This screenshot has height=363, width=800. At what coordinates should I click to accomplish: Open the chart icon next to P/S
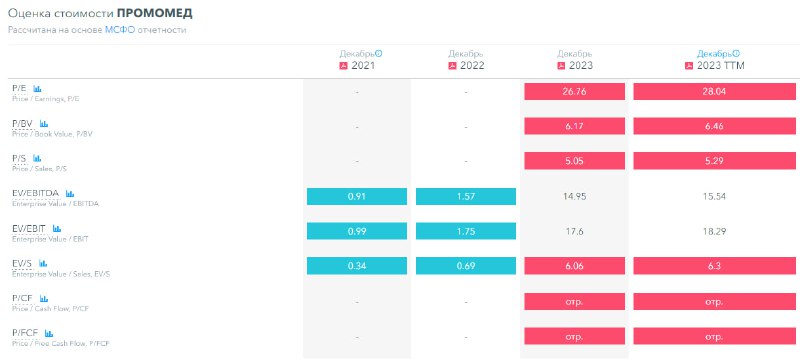(x=37, y=158)
